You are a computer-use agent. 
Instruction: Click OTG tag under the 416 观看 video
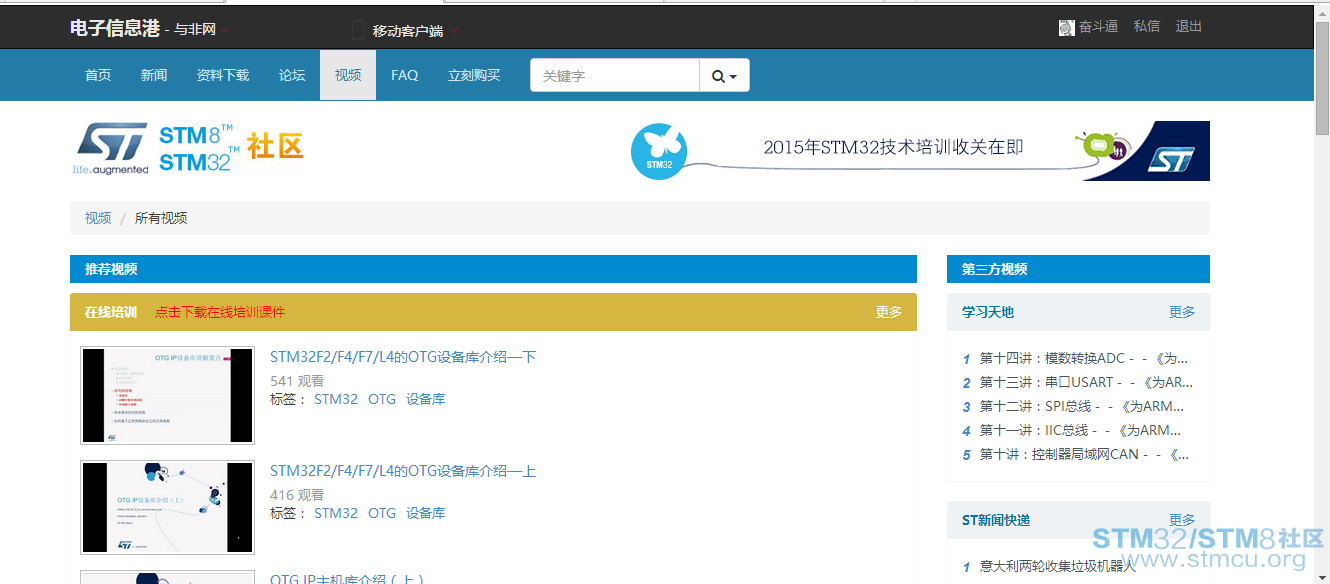tap(382, 513)
